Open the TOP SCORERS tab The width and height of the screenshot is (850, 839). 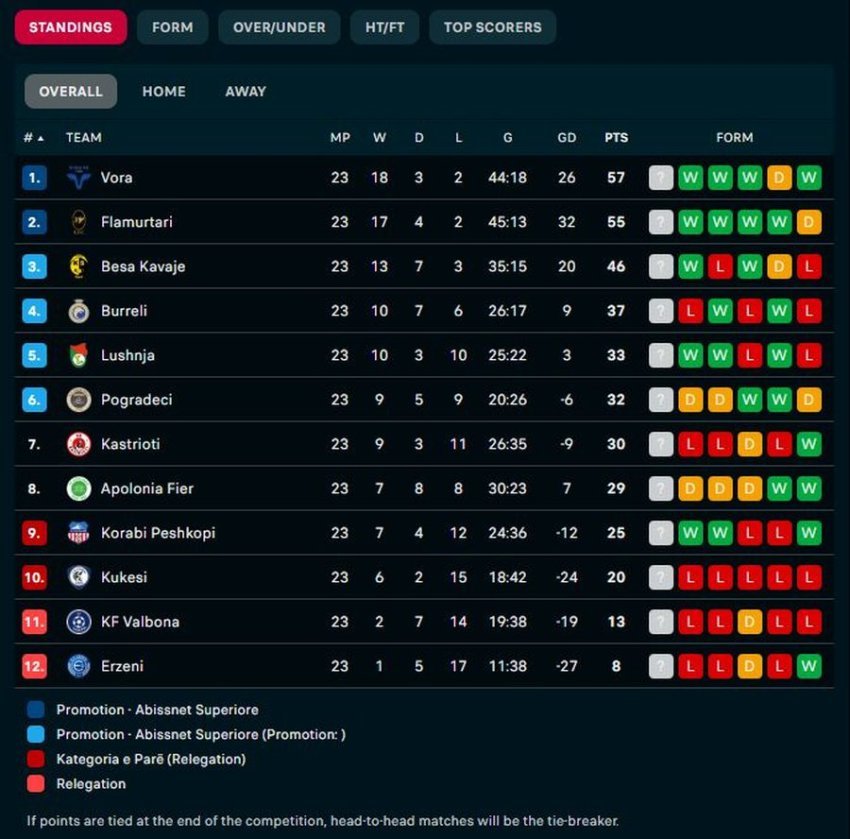click(492, 27)
